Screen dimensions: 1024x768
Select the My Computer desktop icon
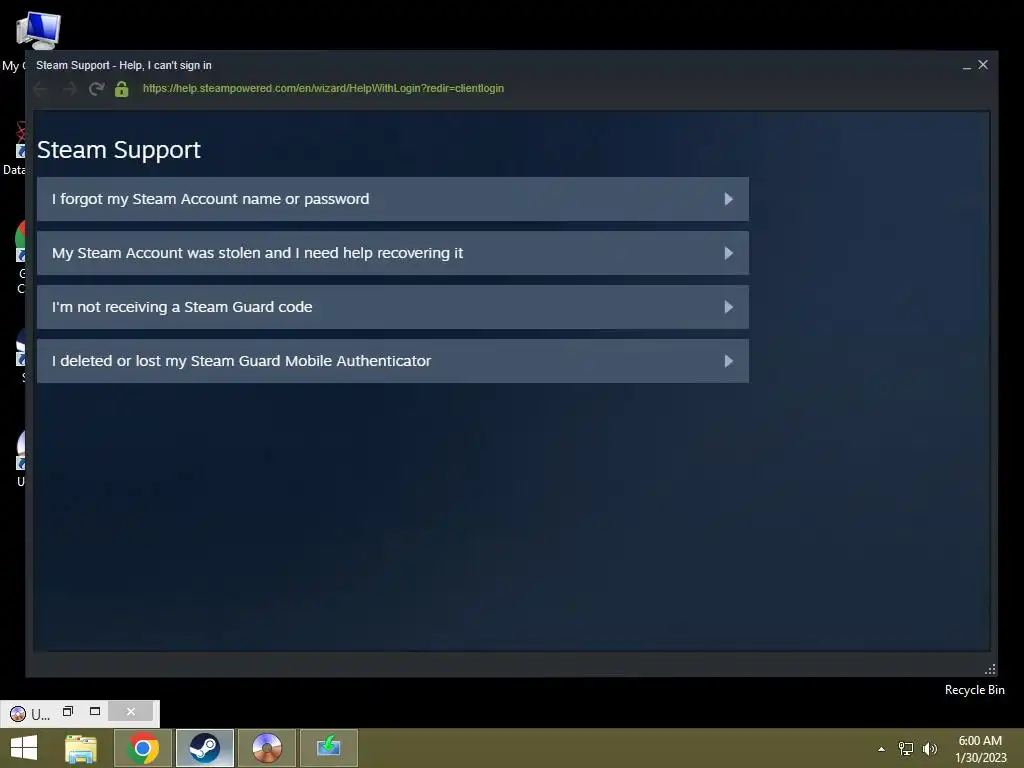(38, 31)
